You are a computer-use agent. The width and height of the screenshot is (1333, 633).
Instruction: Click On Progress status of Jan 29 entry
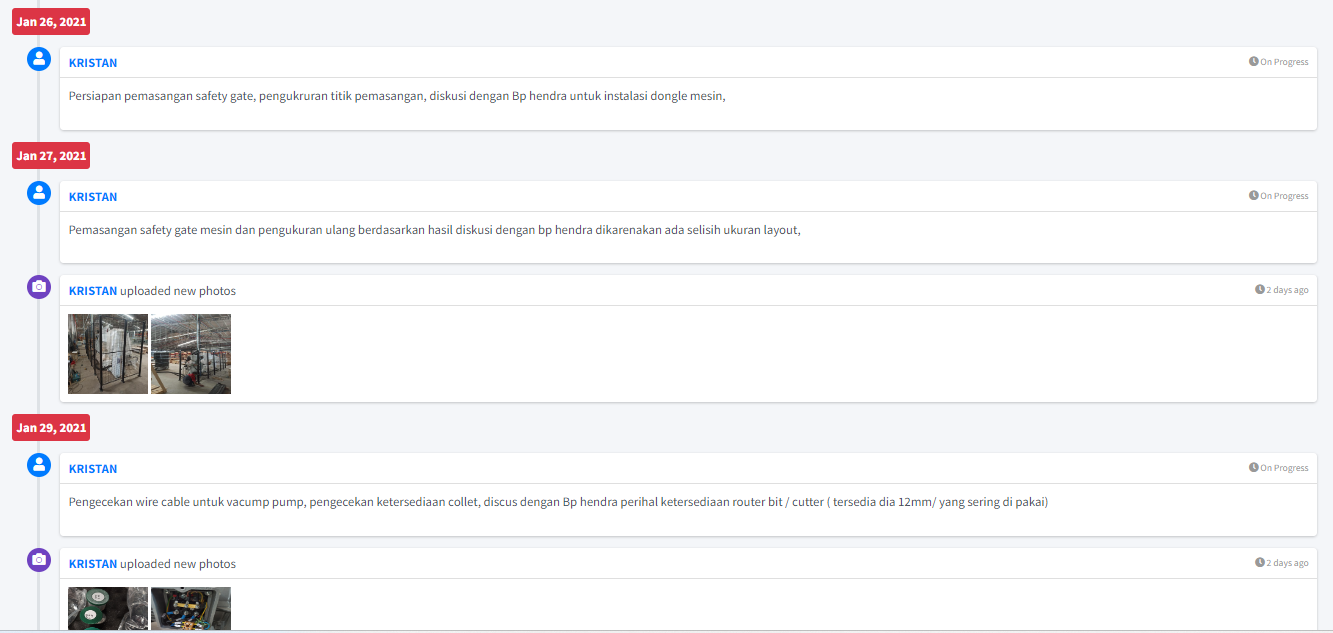click(1284, 468)
